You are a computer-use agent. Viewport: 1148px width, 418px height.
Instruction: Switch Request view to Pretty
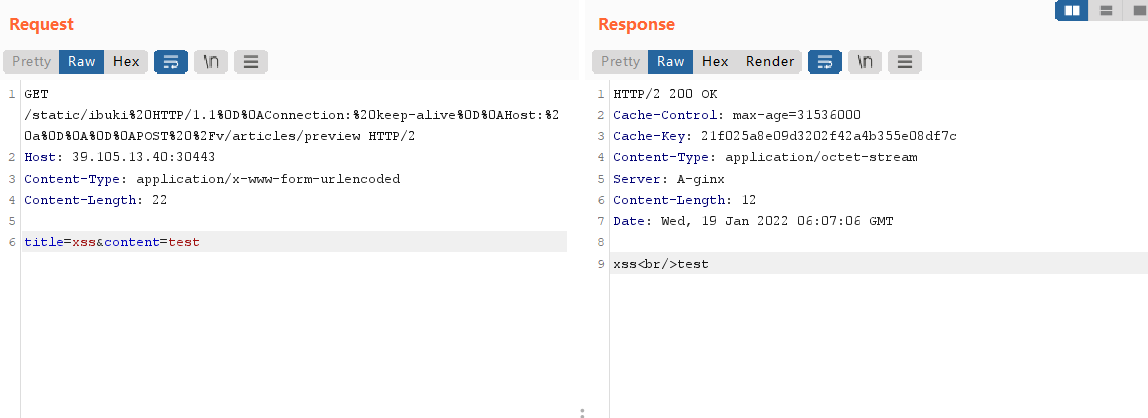click(31, 62)
